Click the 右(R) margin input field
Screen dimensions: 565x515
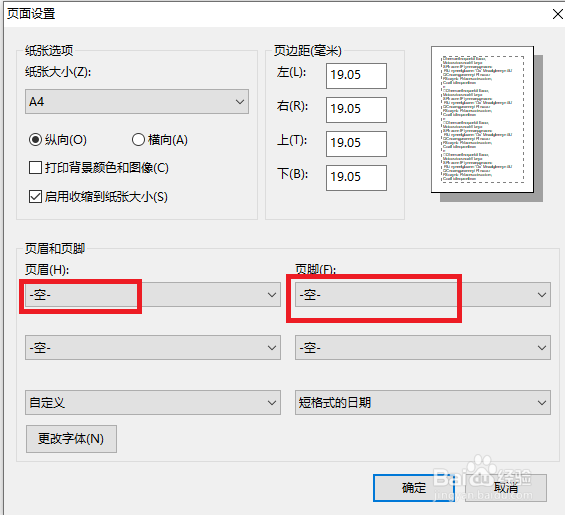click(x=356, y=110)
